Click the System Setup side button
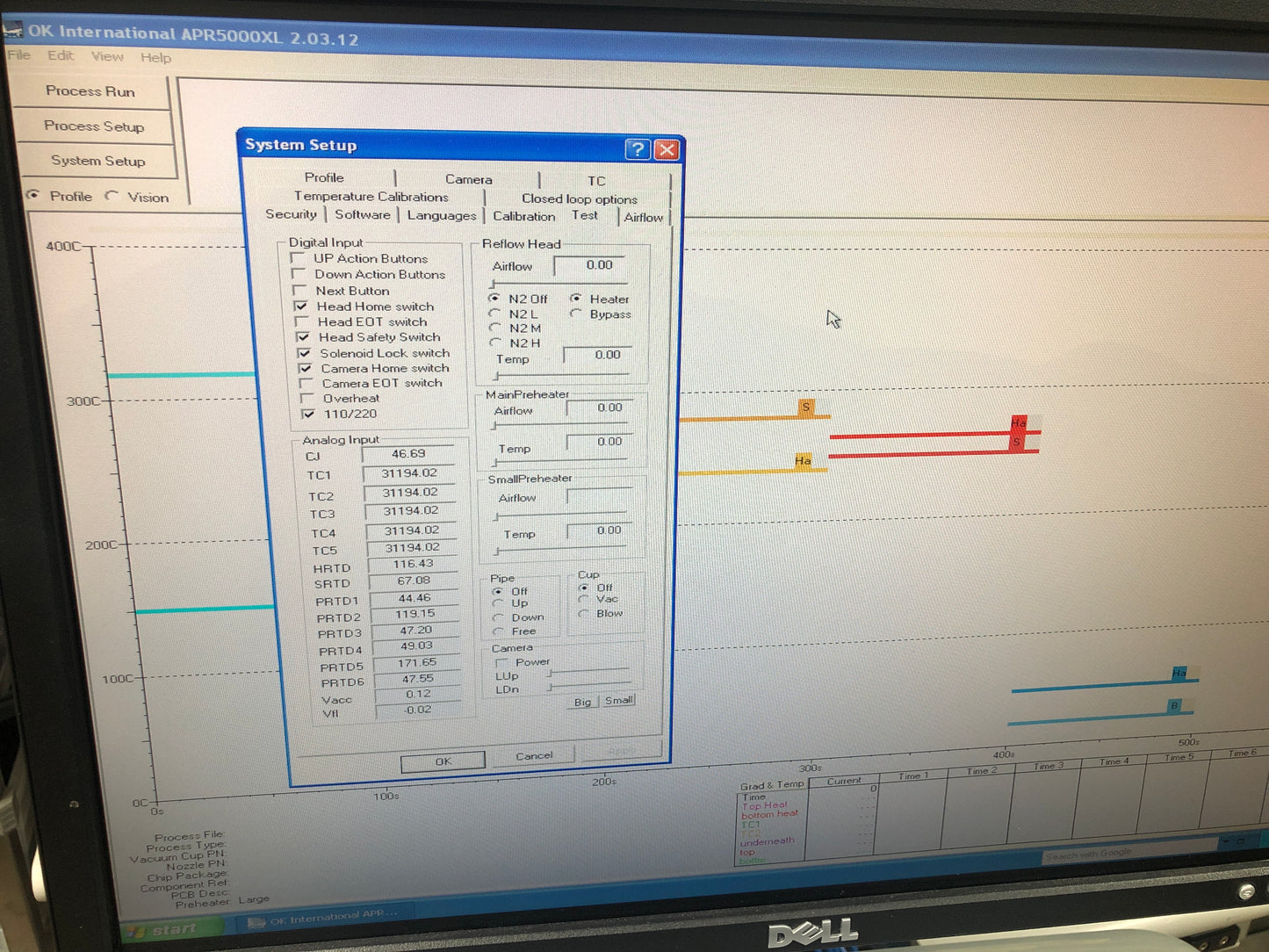Viewport: 1269px width, 952px height. click(x=98, y=161)
